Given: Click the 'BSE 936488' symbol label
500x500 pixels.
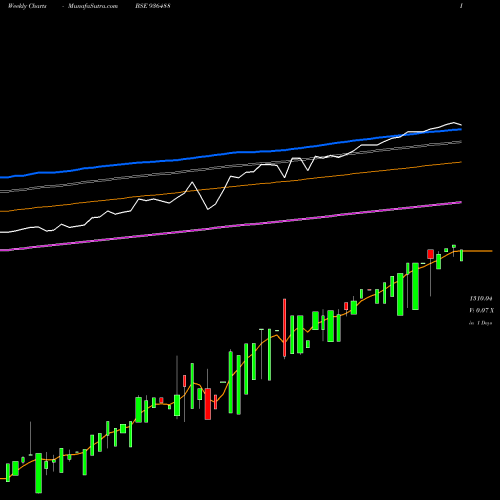Looking at the screenshot, I should pos(153,6).
